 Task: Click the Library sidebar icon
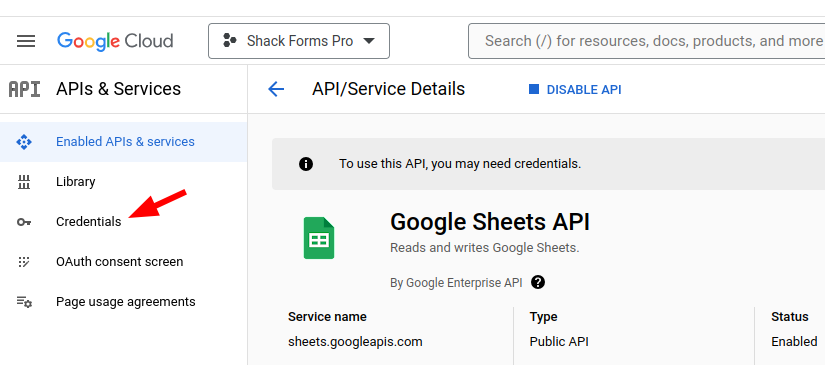24,182
